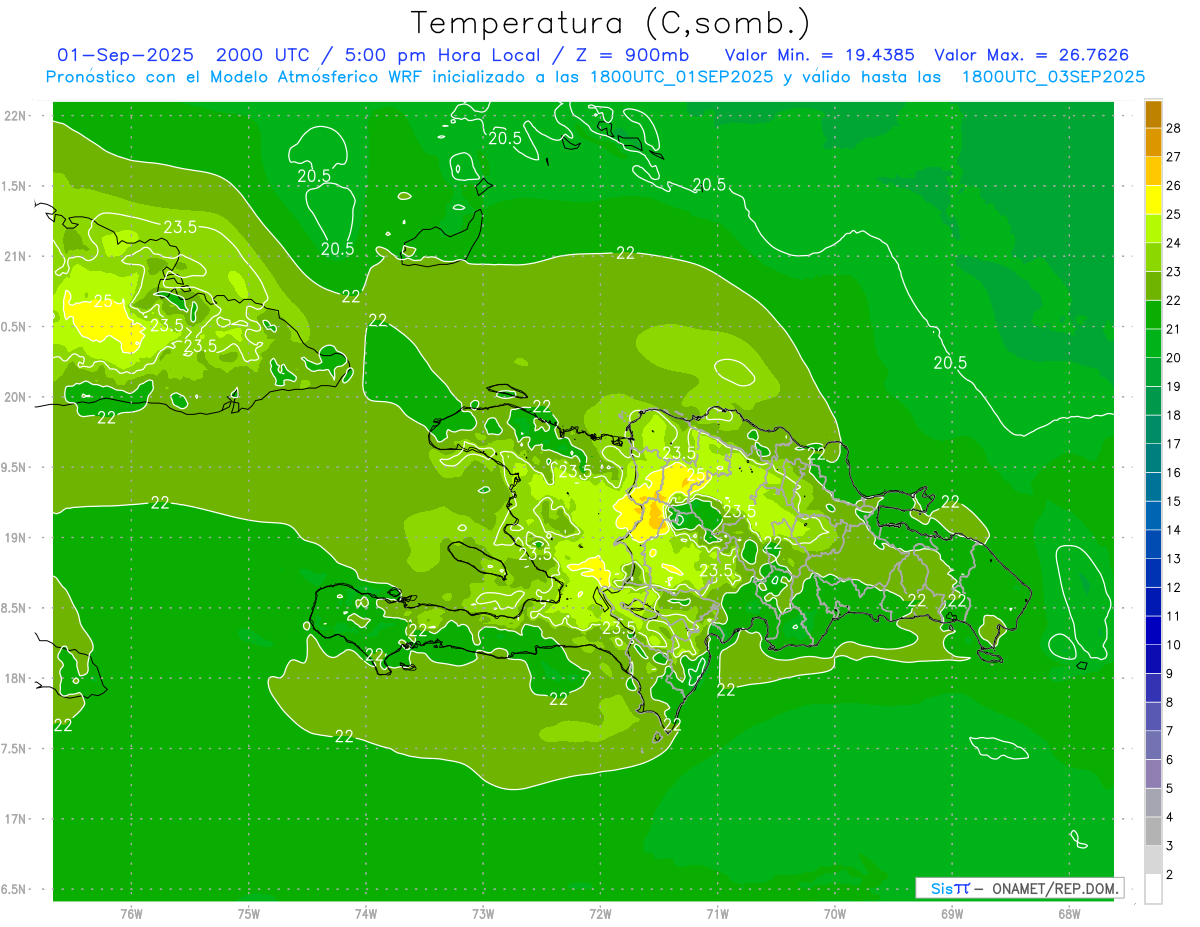This screenshot has height=927, width=1200.
Task: Click the "8" label on the color bar
Action: point(1170,703)
